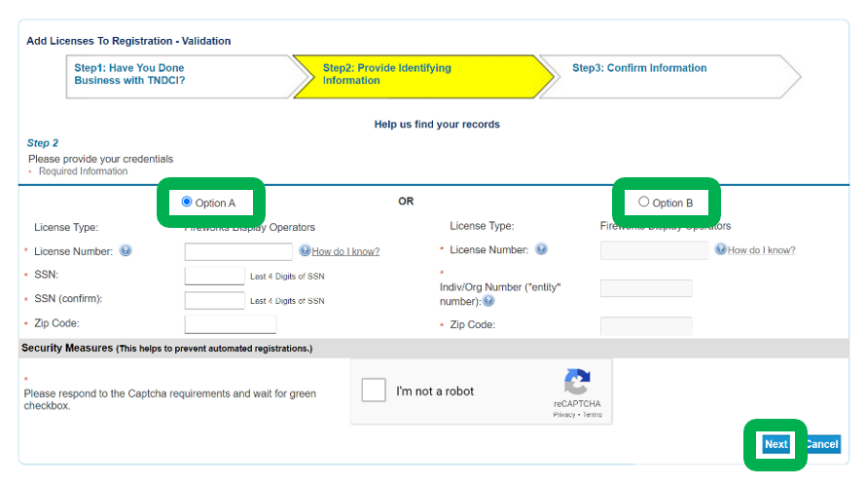
Task: Click info icon before Option A How do I know
Action: [305, 251]
